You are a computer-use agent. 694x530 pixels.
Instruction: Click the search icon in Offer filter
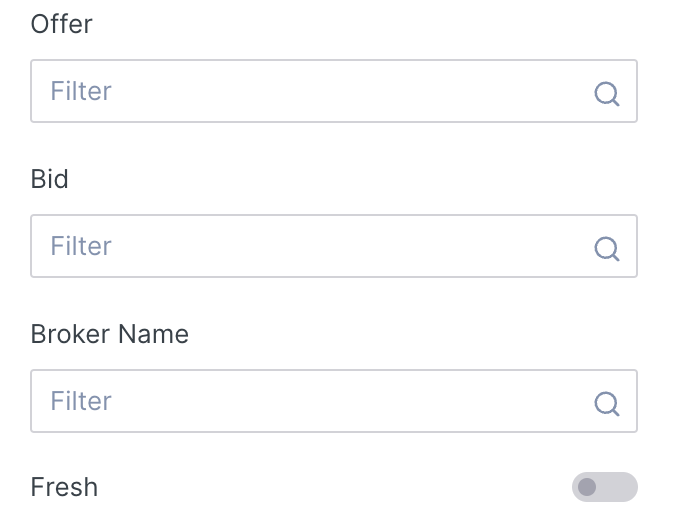607,94
